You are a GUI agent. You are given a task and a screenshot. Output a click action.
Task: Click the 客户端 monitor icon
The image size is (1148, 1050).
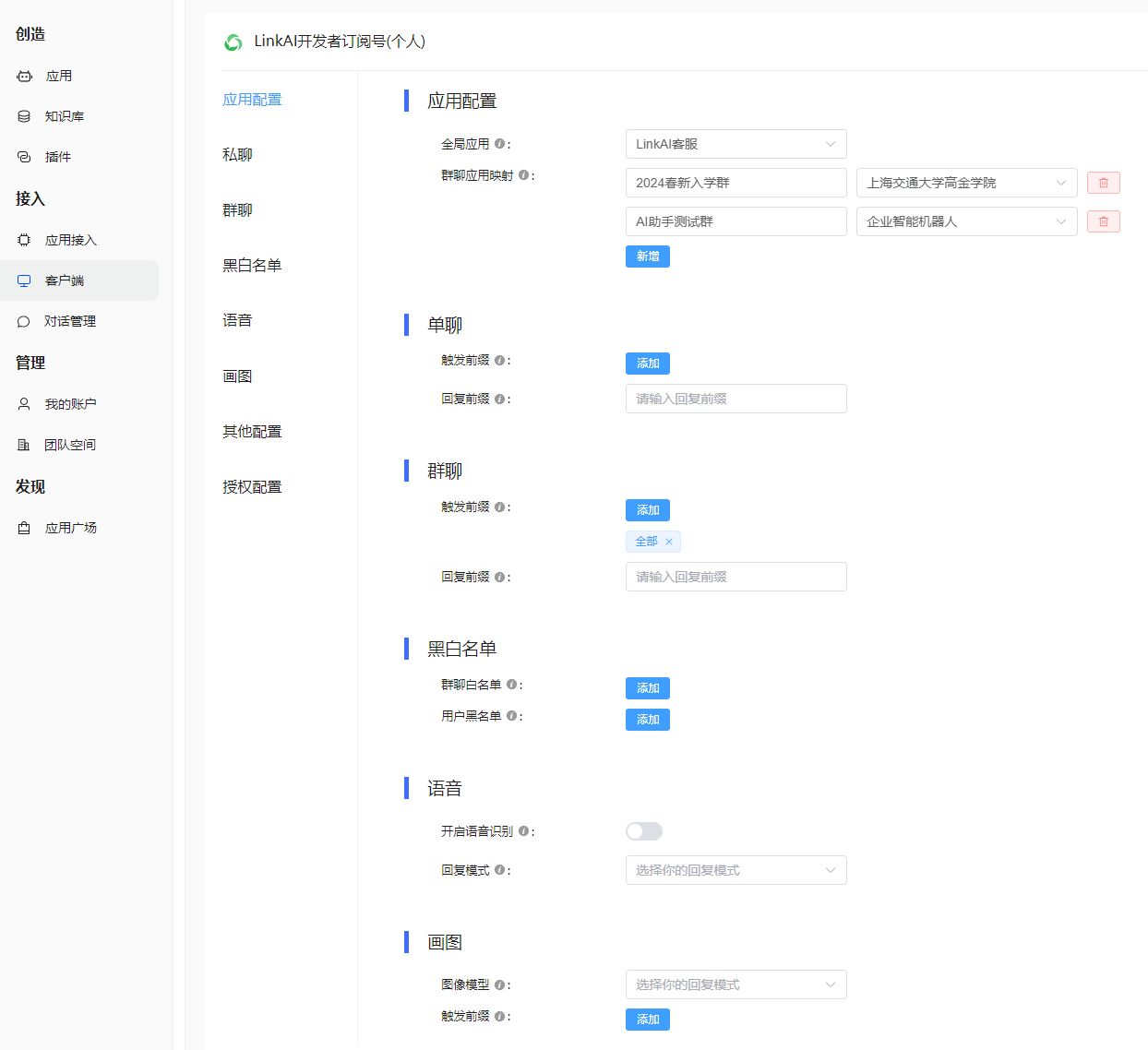24,280
